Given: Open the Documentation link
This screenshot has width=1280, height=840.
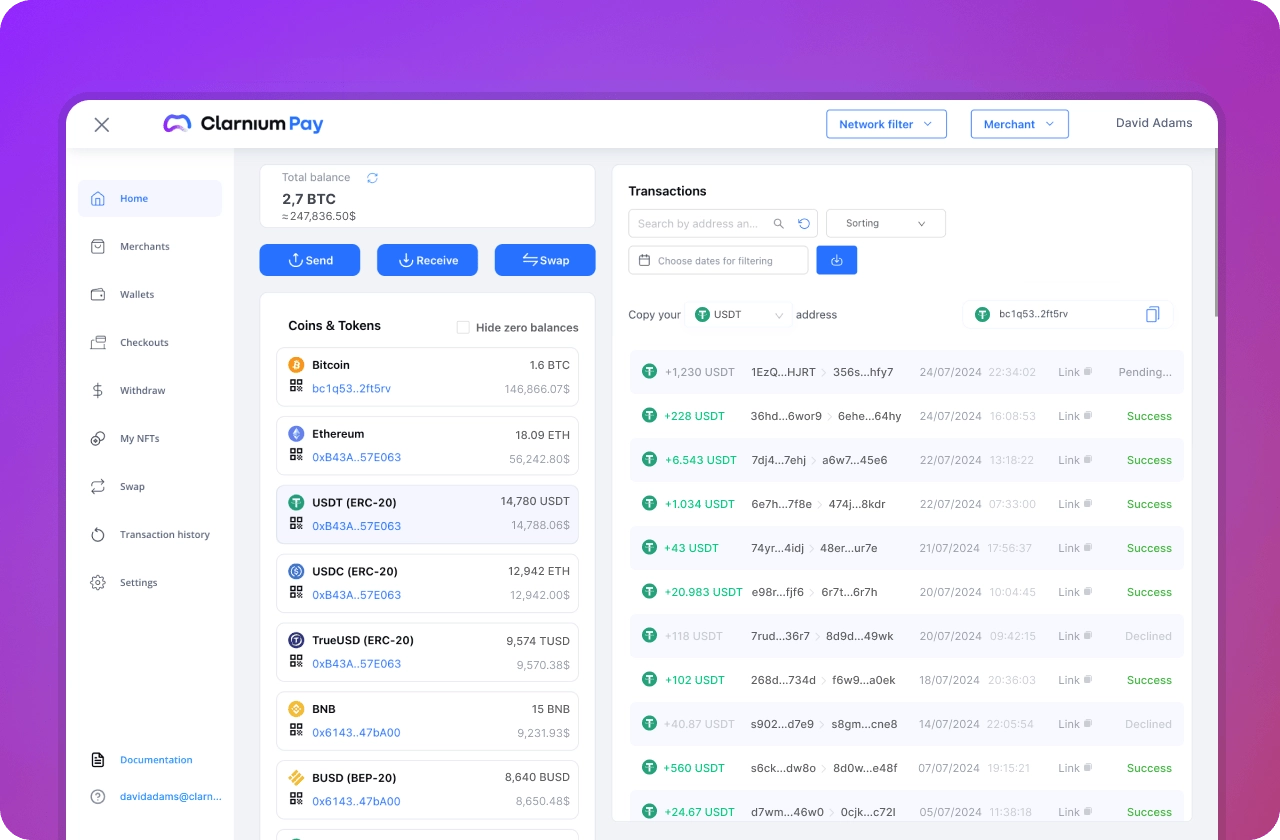Looking at the screenshot, I should click(156, 760).
